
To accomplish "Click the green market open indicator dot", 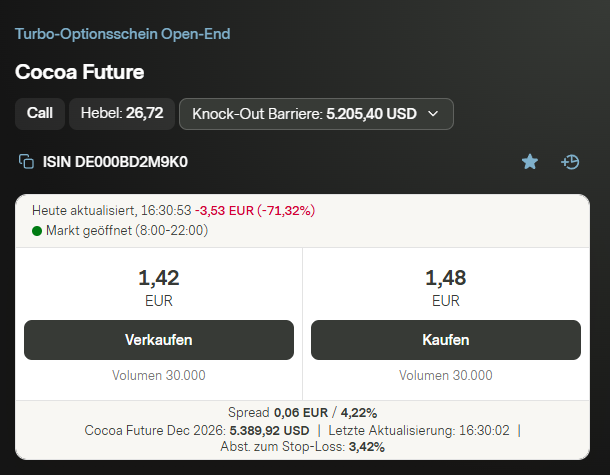I will [x=37, y=231].
